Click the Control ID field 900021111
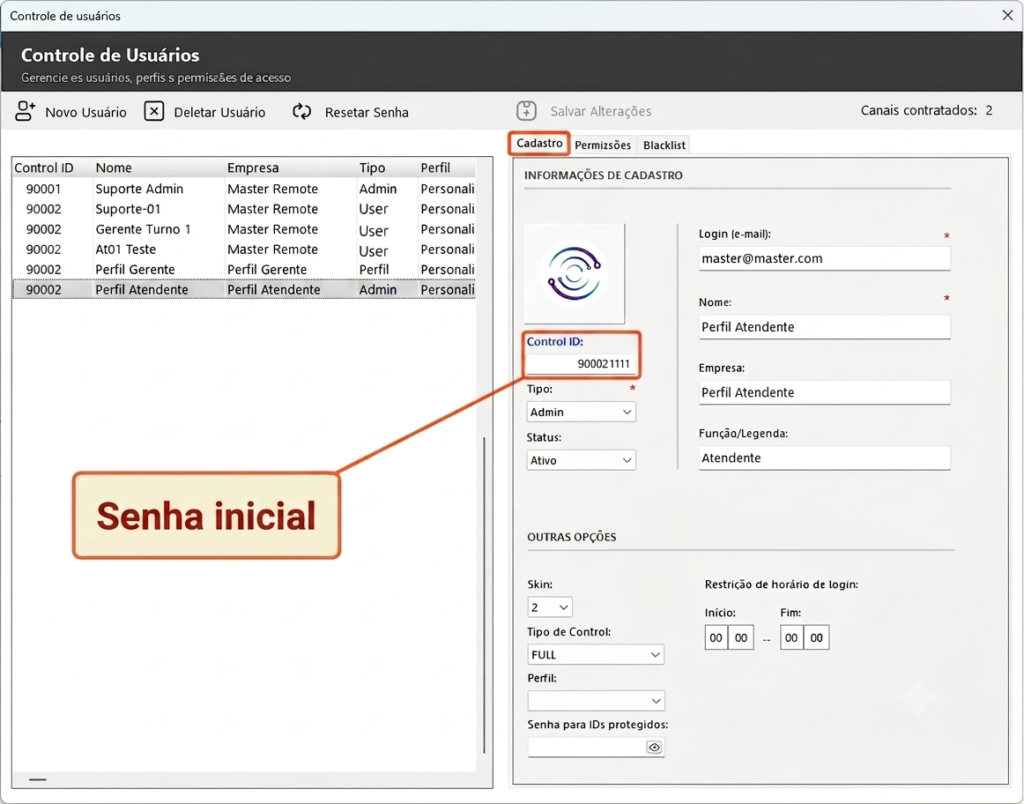Screen dimensions: 1024x804 tap(580, 364)
